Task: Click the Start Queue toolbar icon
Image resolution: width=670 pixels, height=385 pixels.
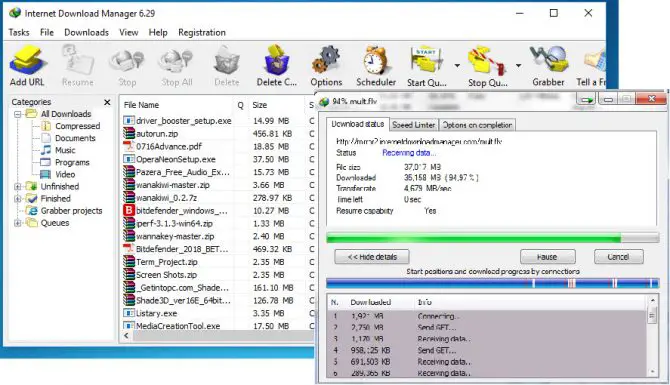Action: coord(426,66)
